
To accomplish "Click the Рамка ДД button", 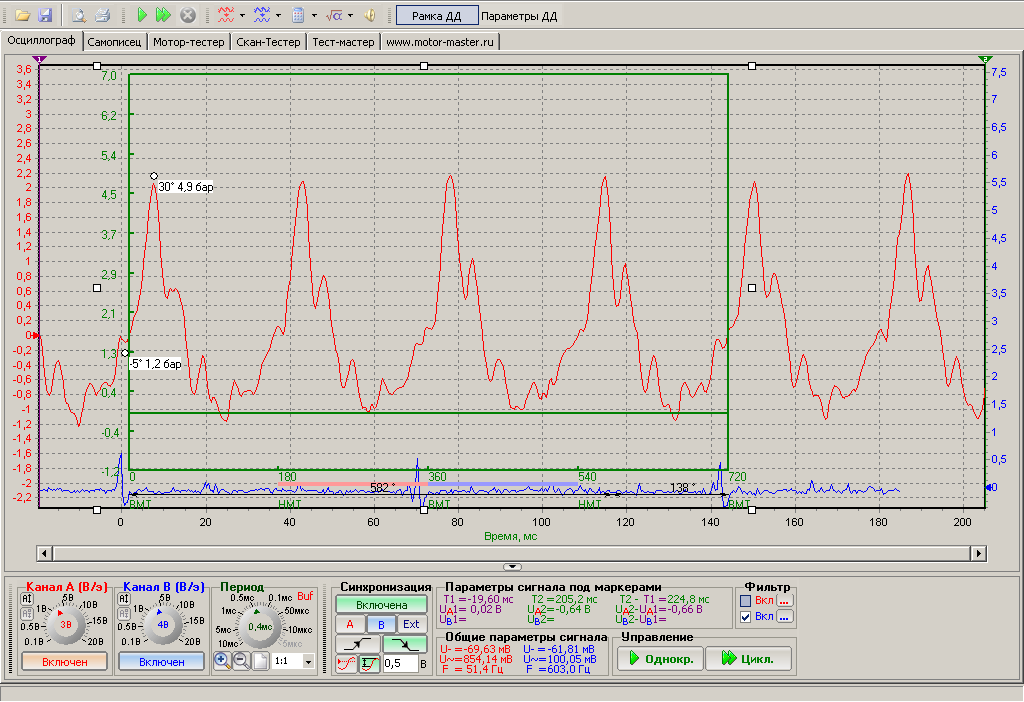I will tap(437, 16).
